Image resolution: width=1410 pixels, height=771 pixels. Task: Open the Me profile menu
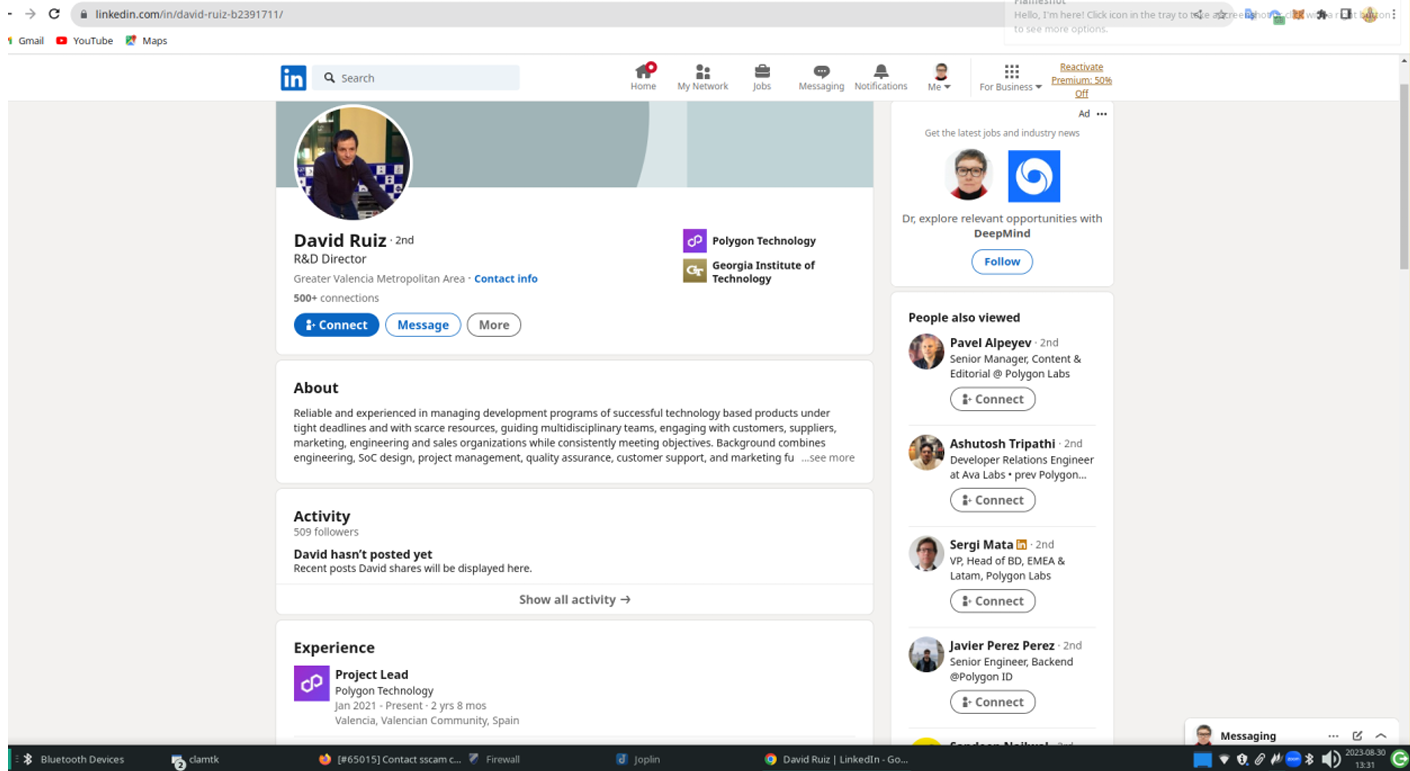point(940,77)
